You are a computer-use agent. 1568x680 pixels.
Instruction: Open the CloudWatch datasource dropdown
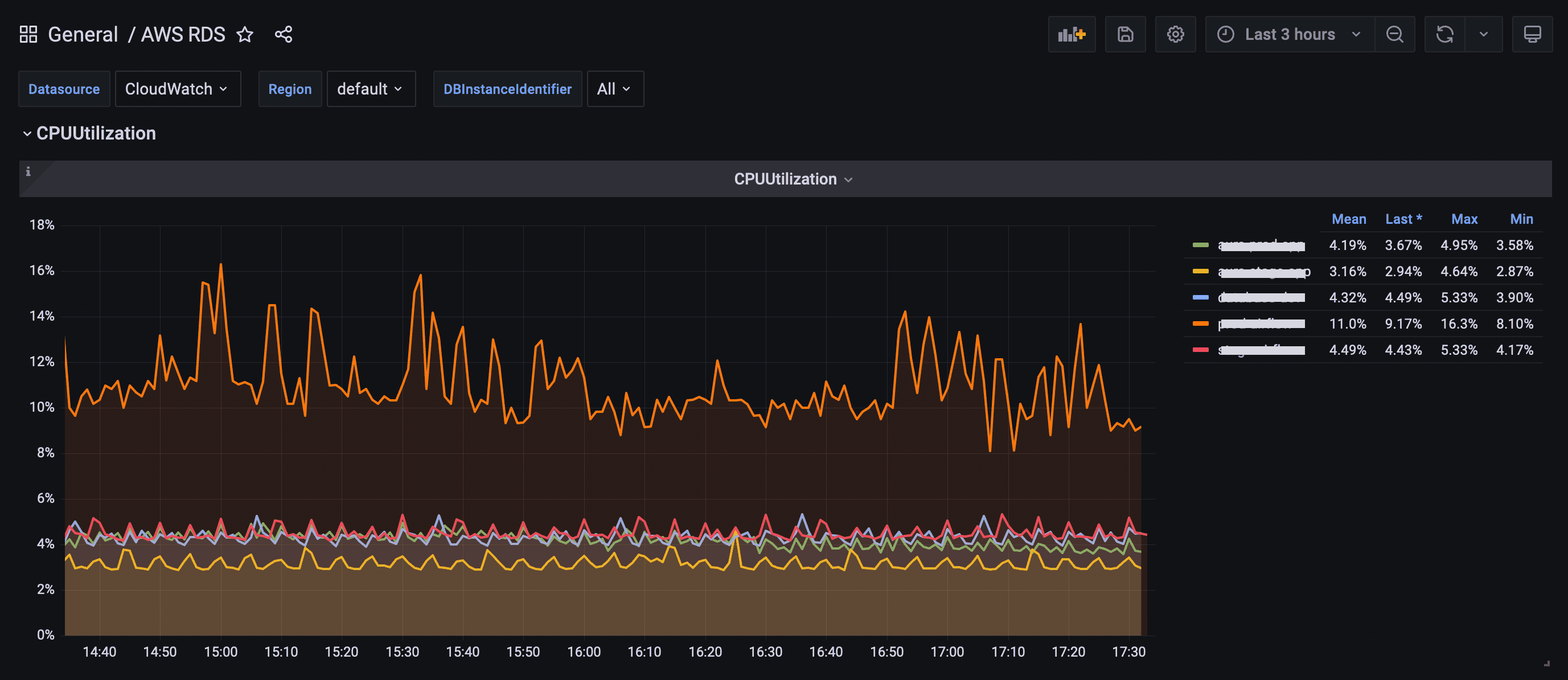[x=177, y=89]
